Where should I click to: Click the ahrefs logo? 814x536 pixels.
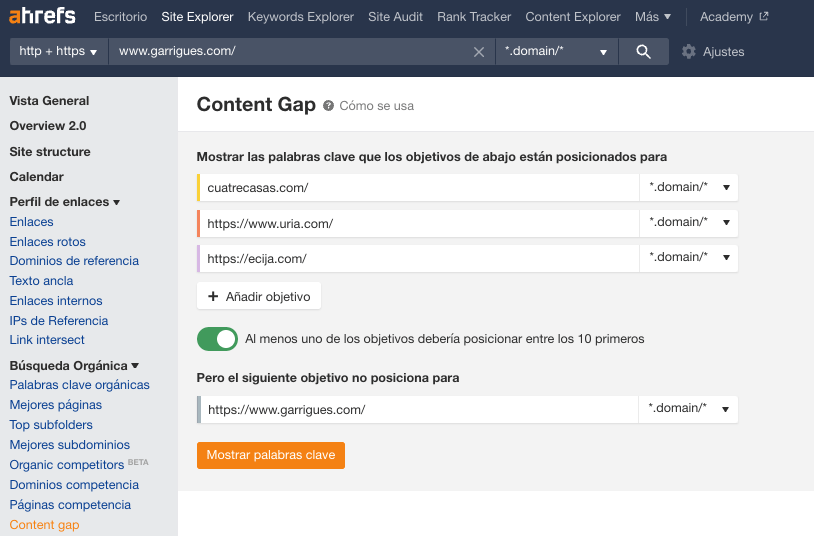coord(42,16)
